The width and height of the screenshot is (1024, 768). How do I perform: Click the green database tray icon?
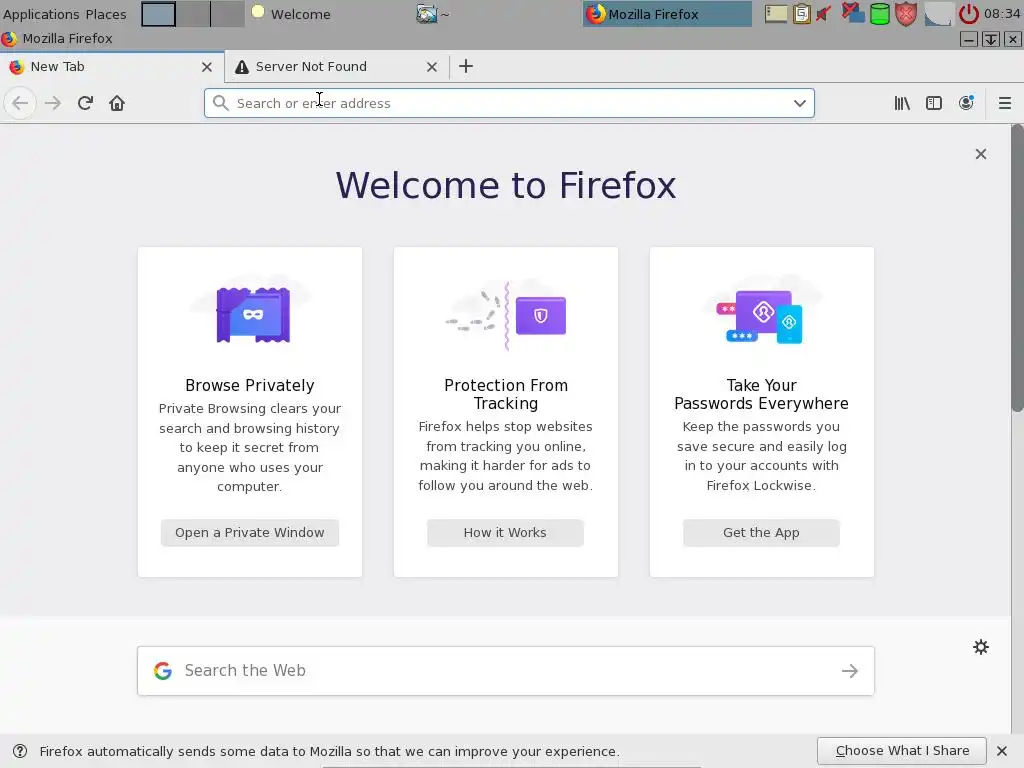[x=880, y=14]
